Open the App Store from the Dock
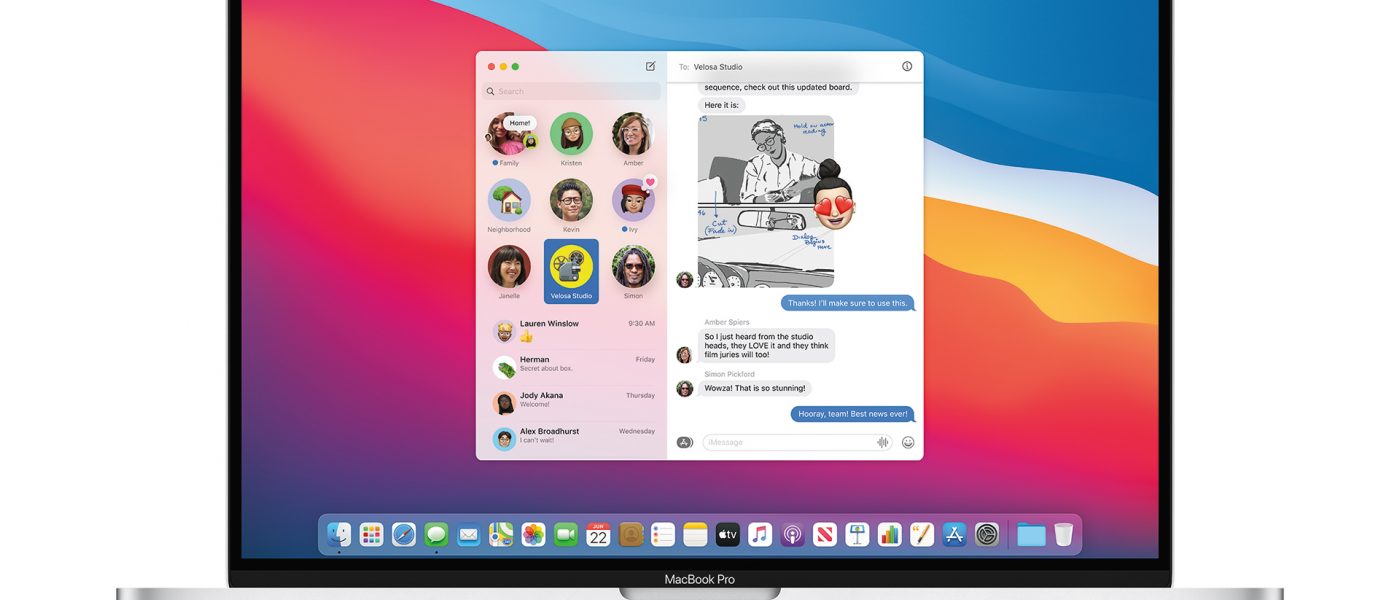Screen dimensions: 1400x600 pos(955,535)
